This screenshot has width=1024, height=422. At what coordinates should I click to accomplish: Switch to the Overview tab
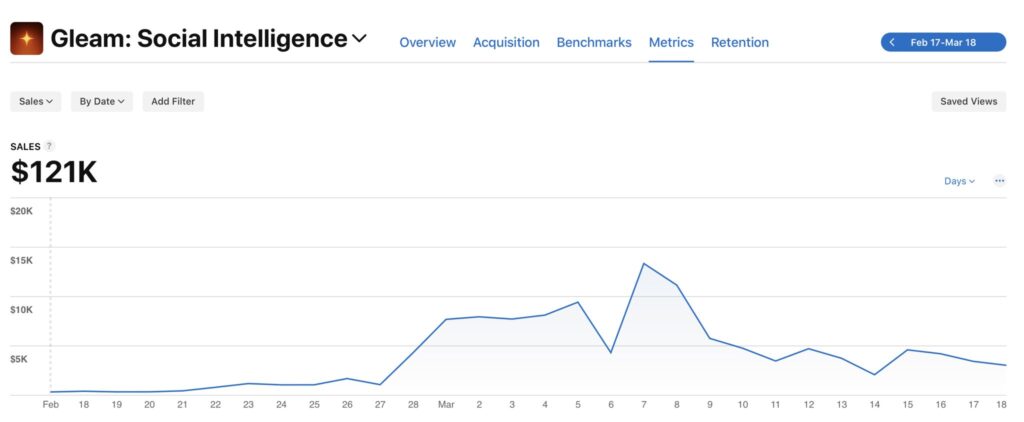[x=427, y=42]
